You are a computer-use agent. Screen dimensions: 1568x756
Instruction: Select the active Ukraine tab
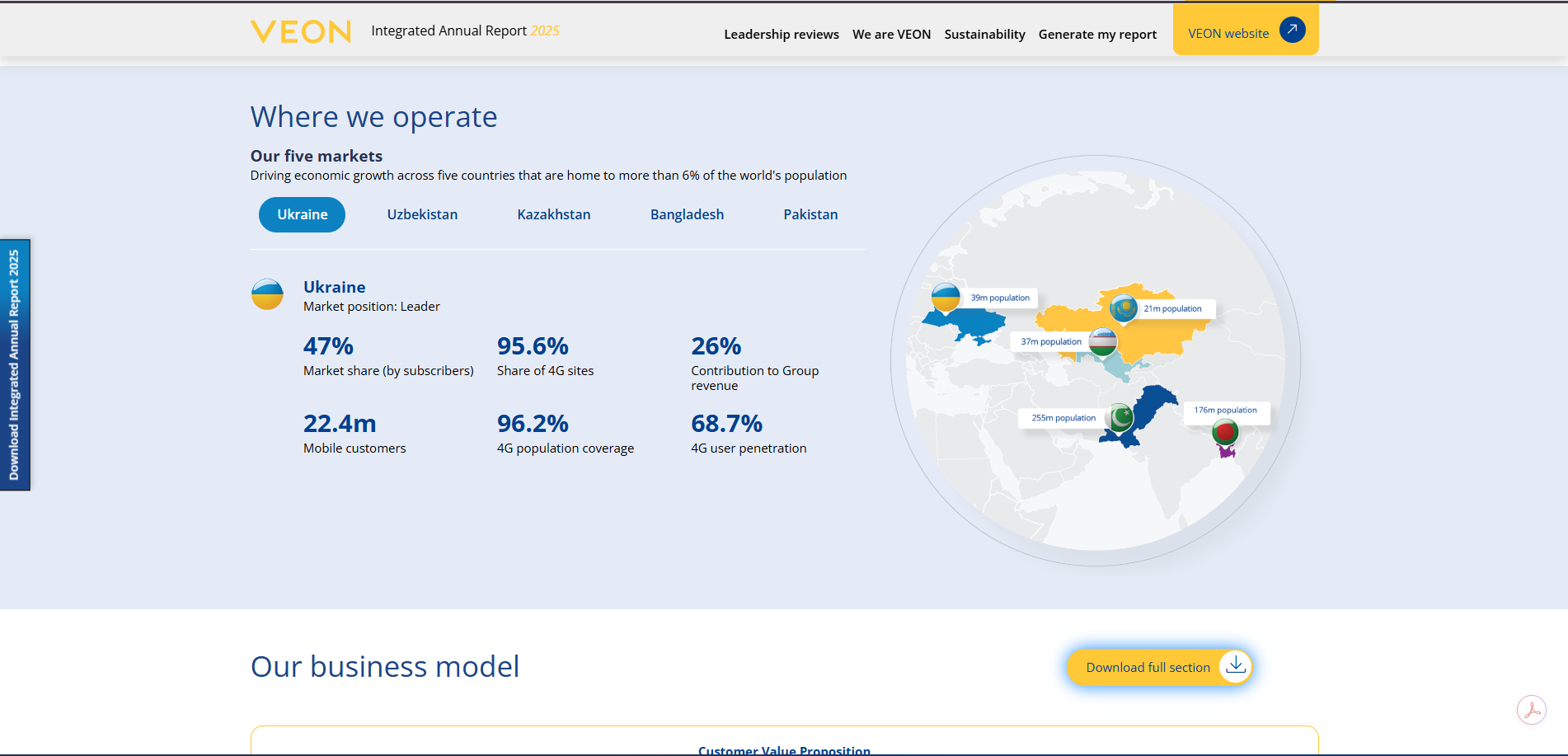tap(302, 214)
